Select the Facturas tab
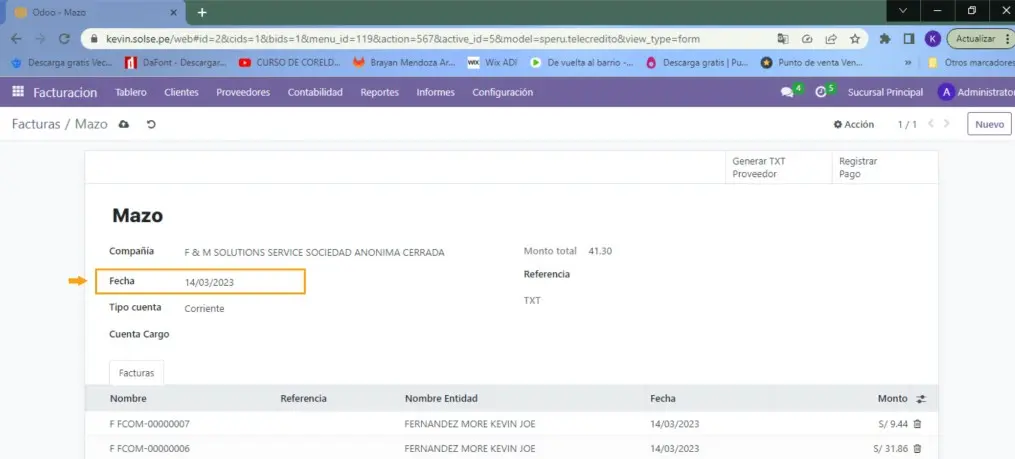Viewport: 1015px width, 459px height. (137, 372)
